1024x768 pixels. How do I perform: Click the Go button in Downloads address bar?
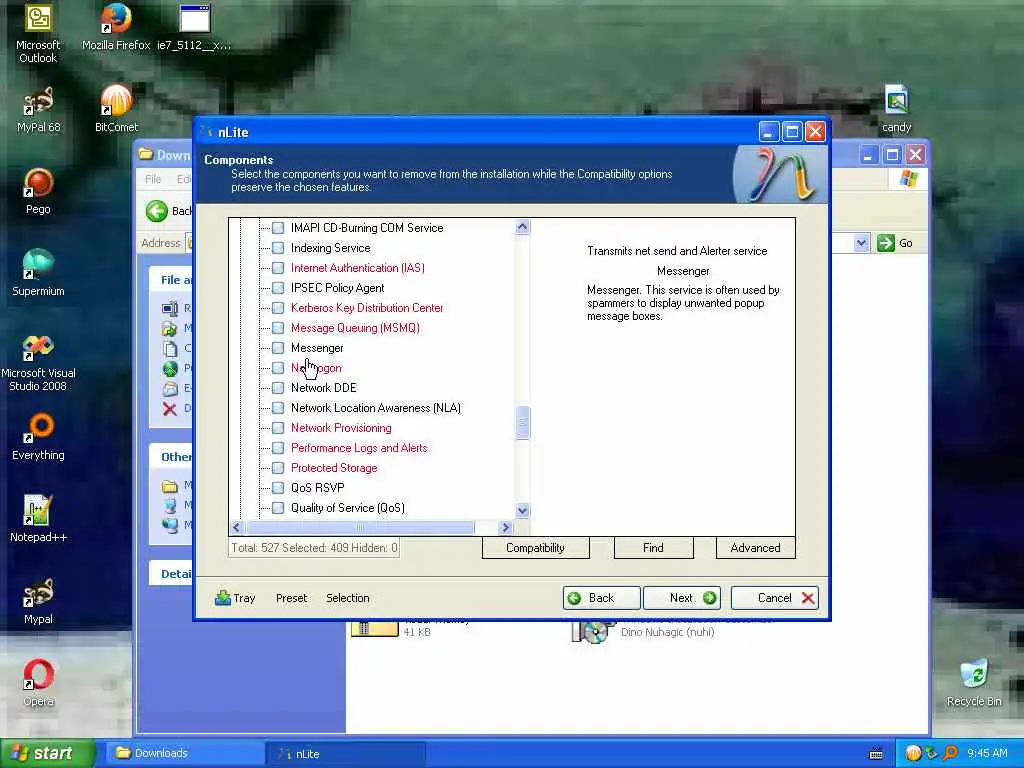click(x=895, y=243)
